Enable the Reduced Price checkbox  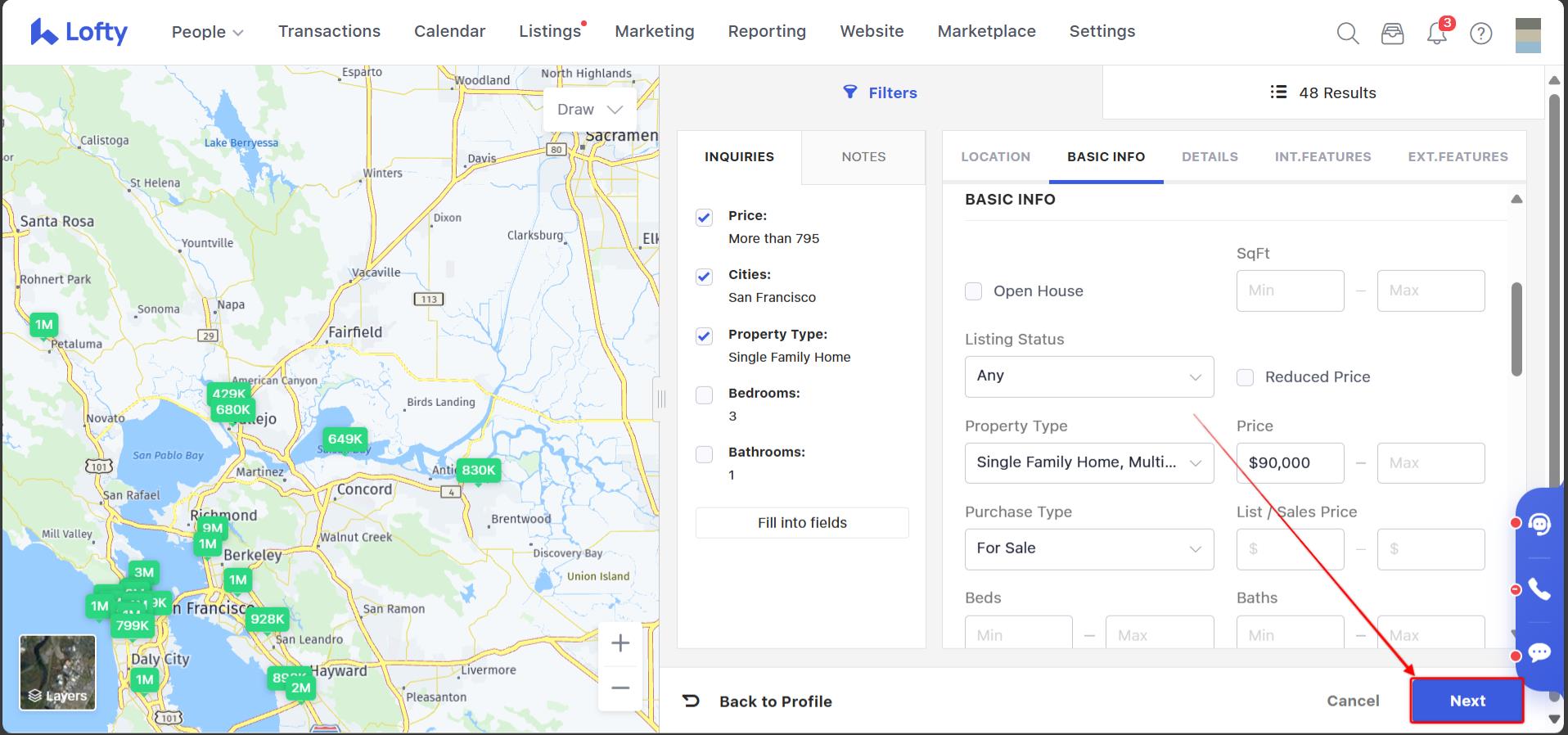point(1245,377)
